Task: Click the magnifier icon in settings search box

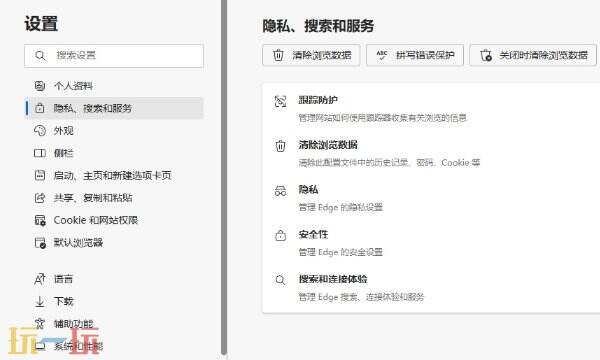Action: [x=40, y=56]
